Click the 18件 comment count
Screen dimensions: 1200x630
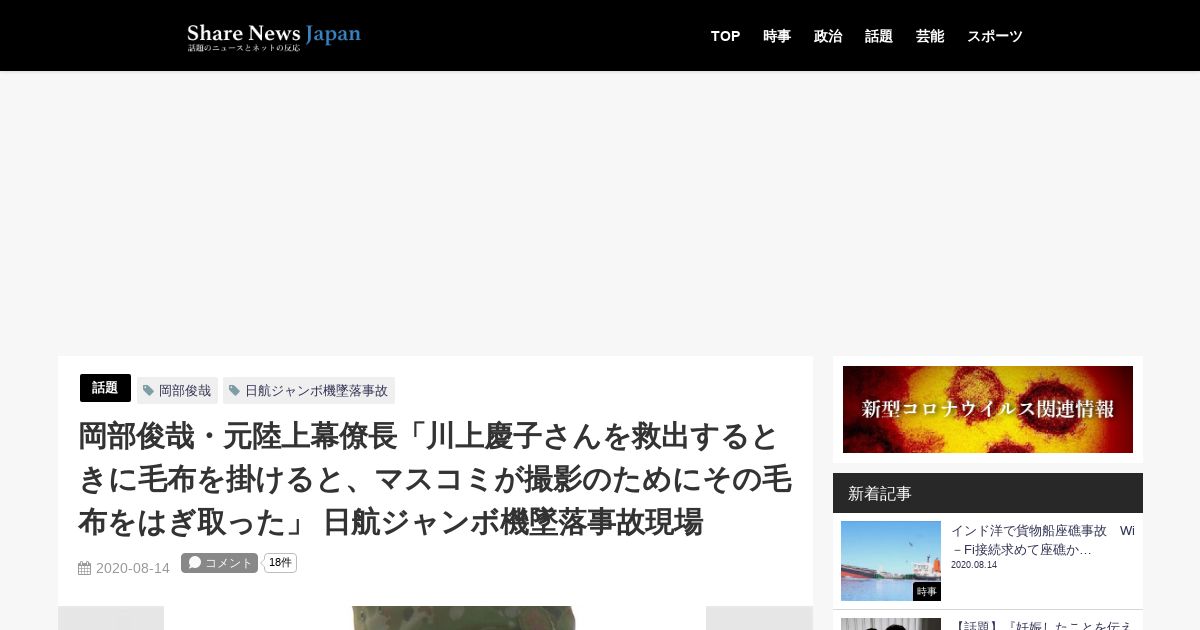tap(280, 563)
